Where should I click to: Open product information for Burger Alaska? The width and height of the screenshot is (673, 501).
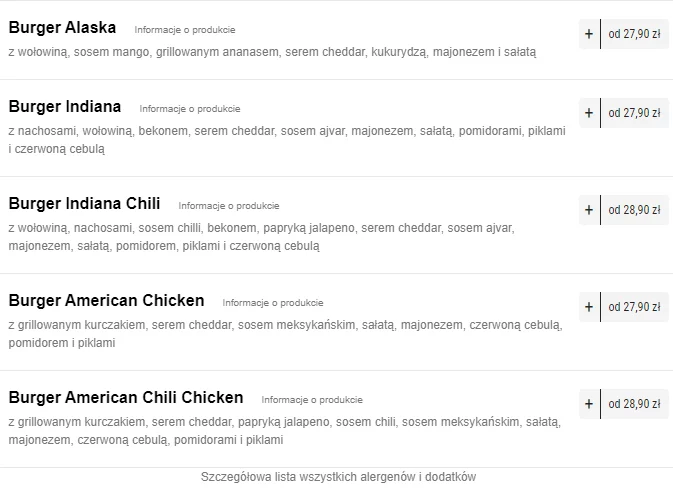click(x=185, y=30)
